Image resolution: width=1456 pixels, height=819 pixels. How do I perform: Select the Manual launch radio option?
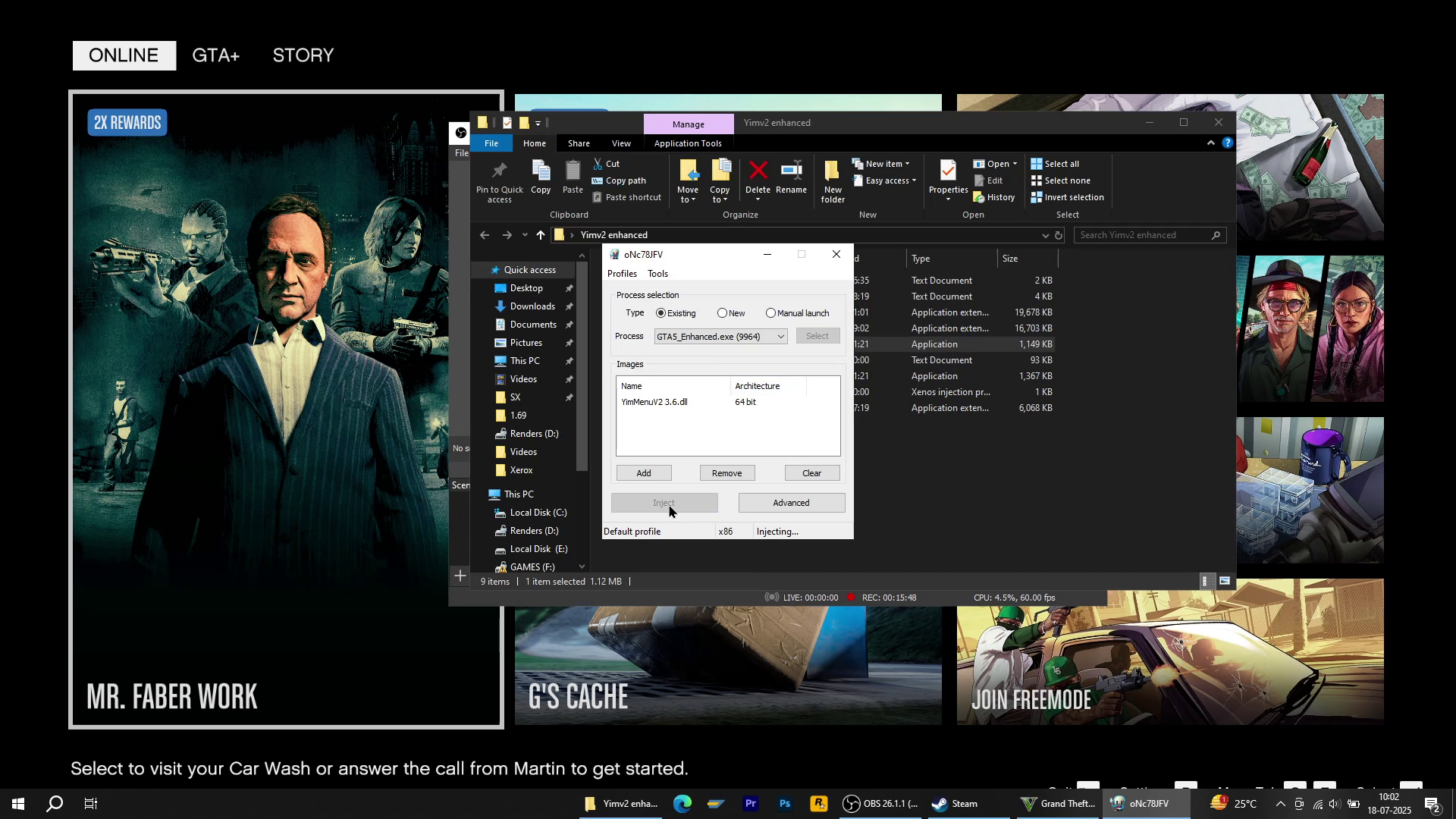coord(770,313)
